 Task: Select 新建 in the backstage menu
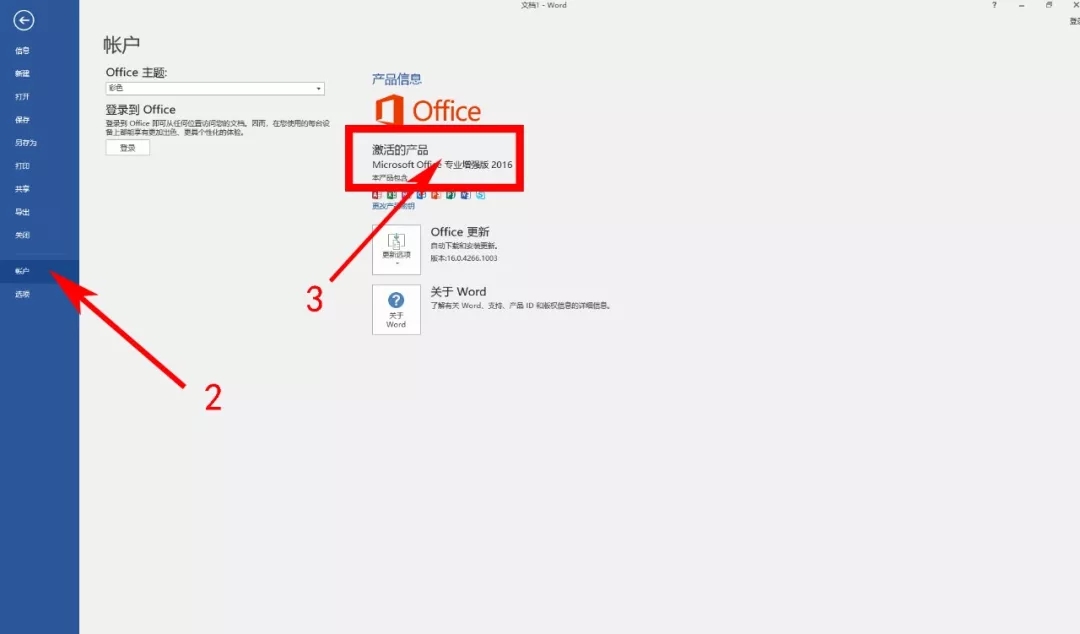(x=23, y=73)
